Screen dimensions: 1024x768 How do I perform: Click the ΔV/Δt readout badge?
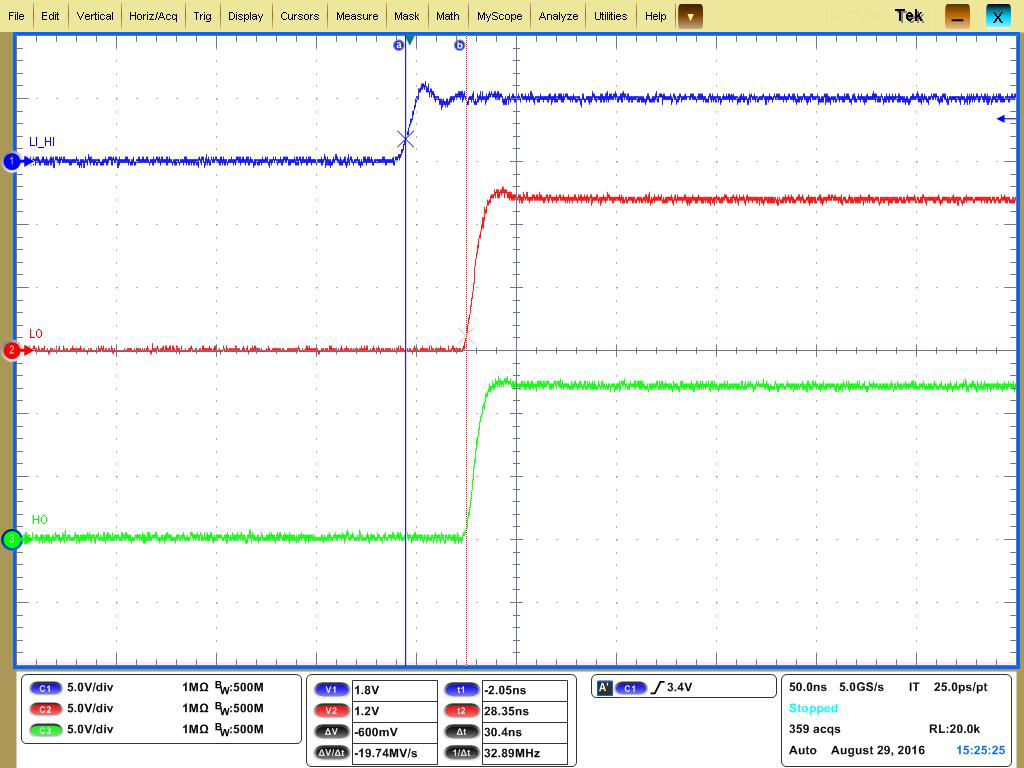[330, 751]
